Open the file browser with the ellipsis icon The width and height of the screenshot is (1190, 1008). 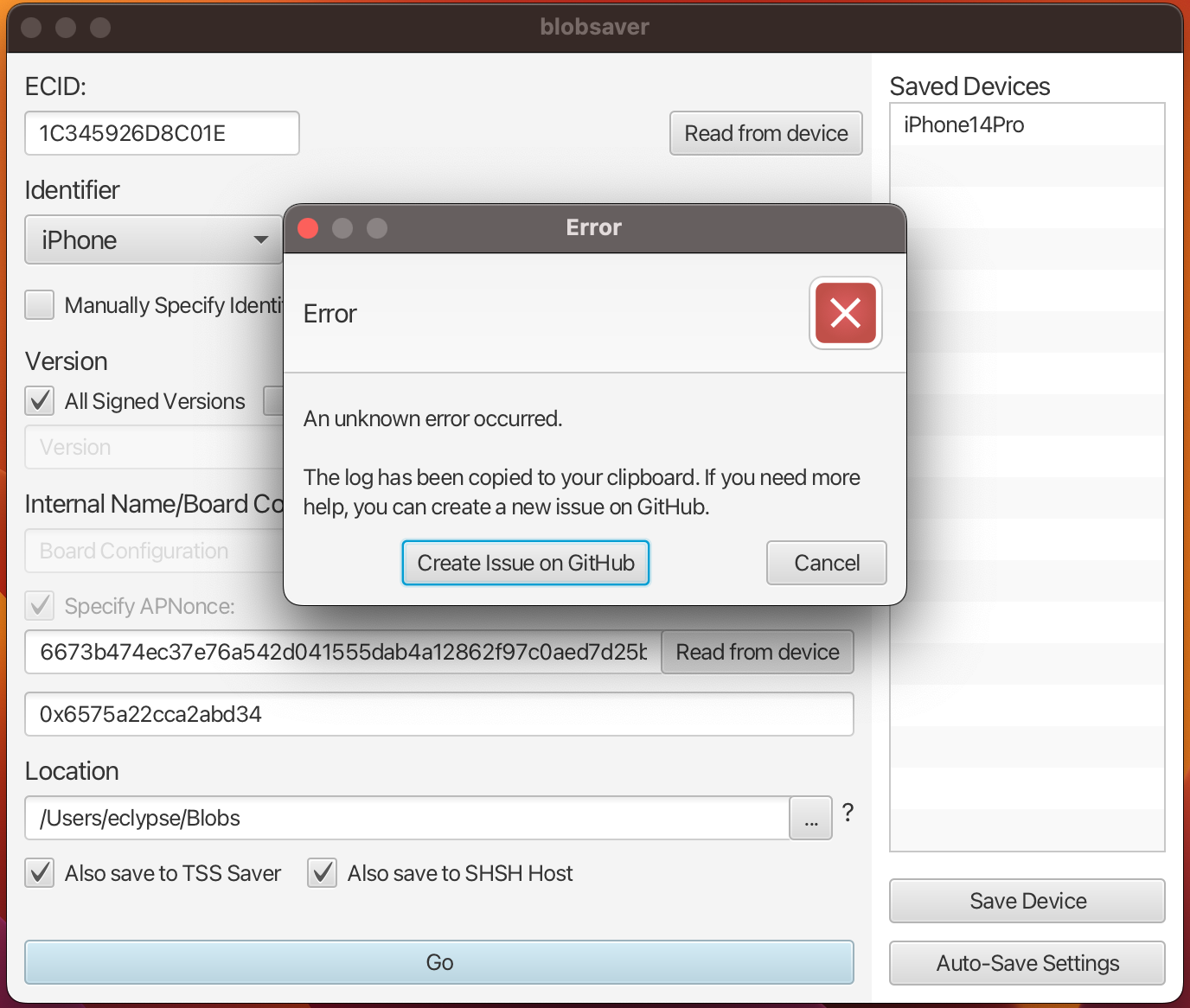point(810,818)
